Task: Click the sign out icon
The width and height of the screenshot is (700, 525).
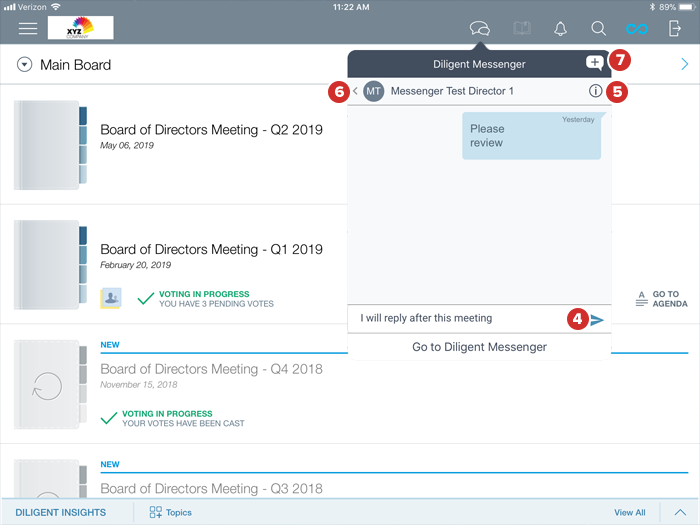Action: (x=675, y=29)
